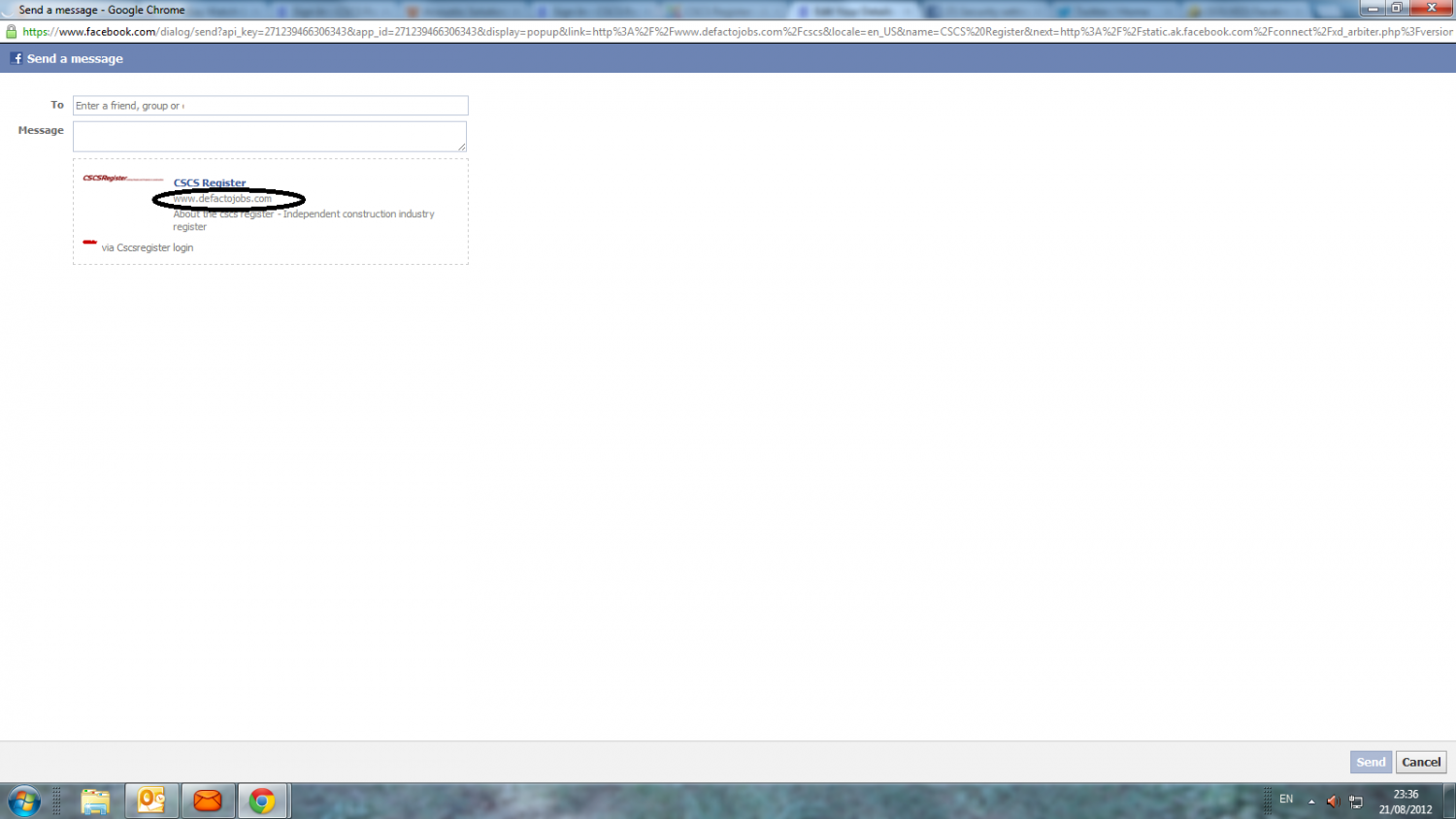The width and height of the screenshot is (1456, 819).
Task: Click the link description text about CSCS register
Action: click(304, 220)
